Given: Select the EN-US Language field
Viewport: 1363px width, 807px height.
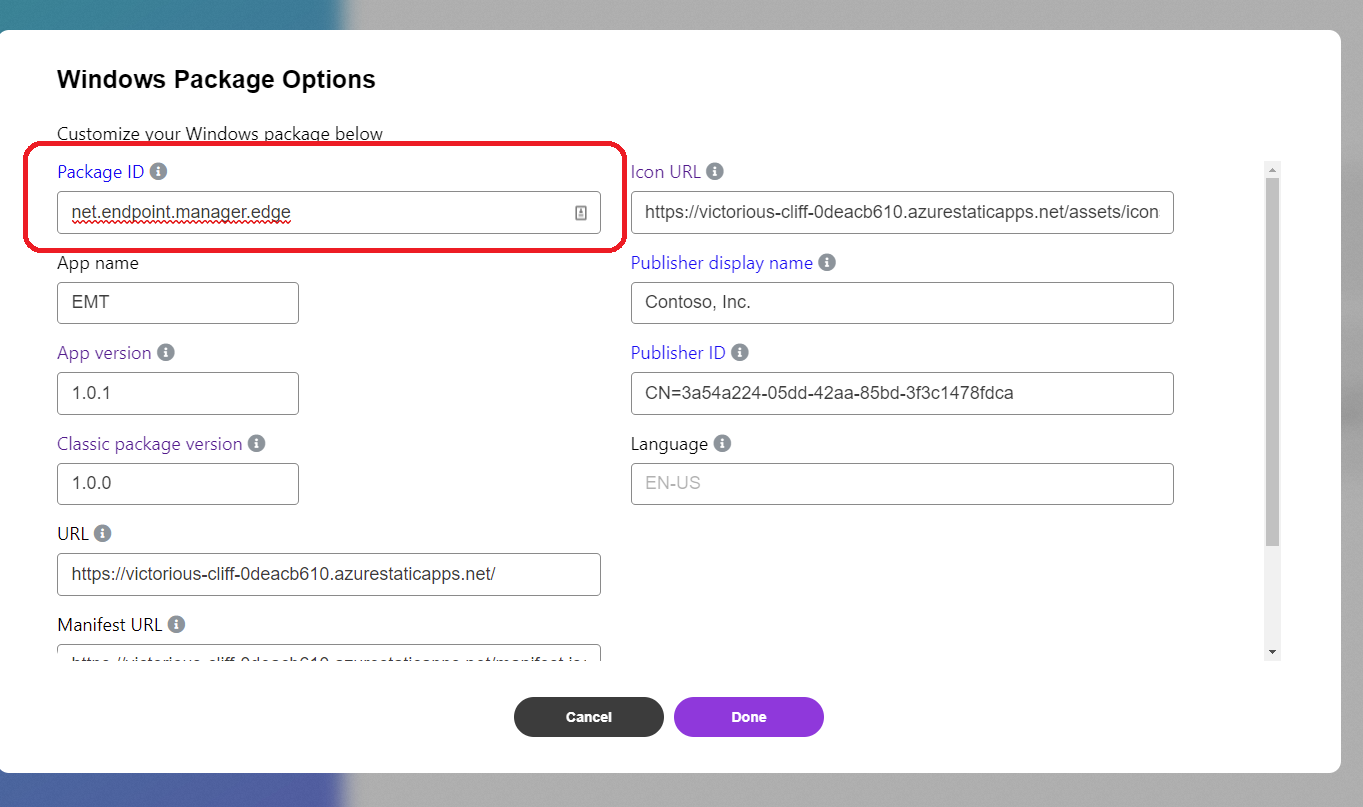Looking at the screenshot, I should click(900, 484).
